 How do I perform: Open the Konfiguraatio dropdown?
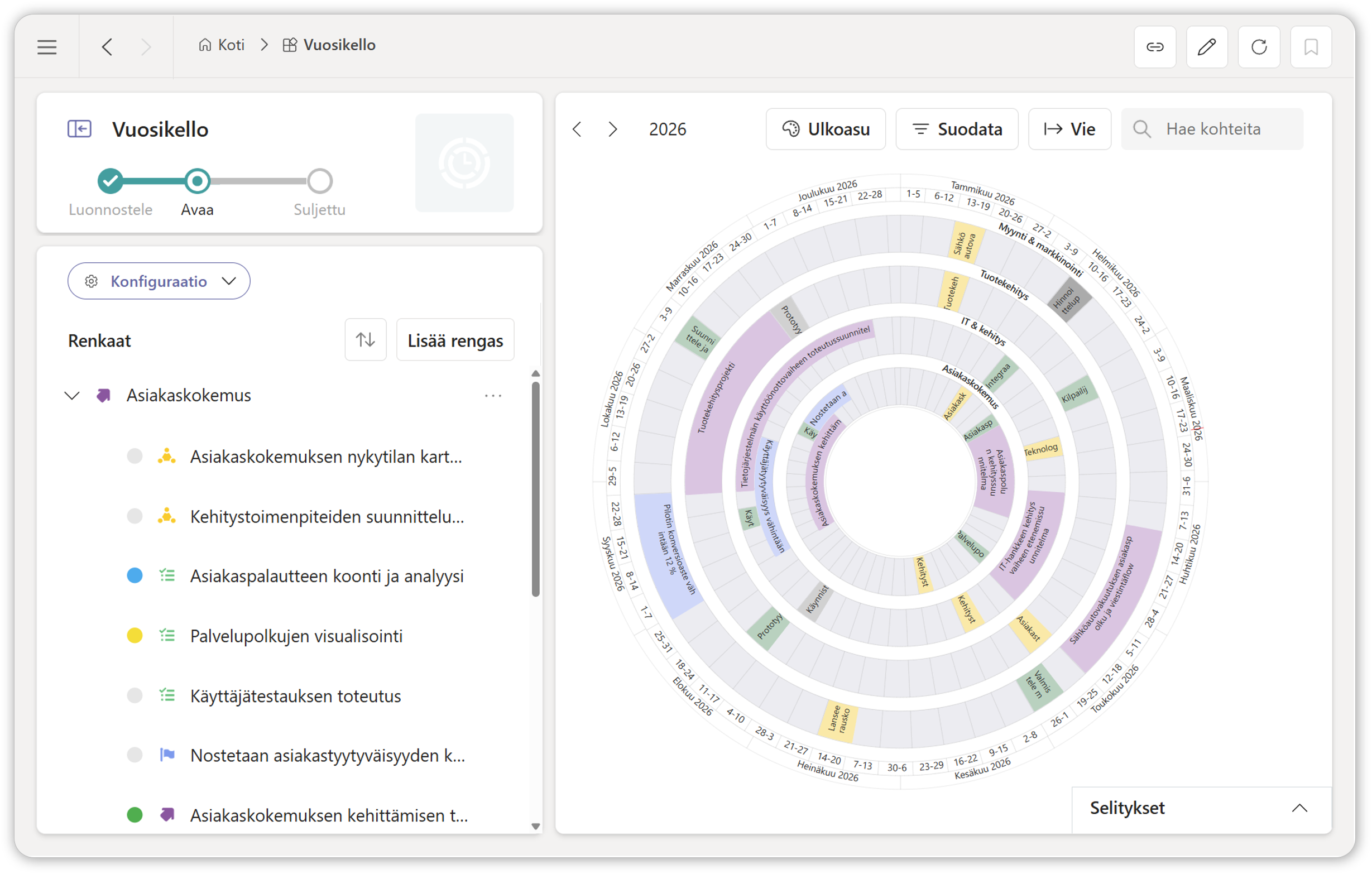coord(159,281)
